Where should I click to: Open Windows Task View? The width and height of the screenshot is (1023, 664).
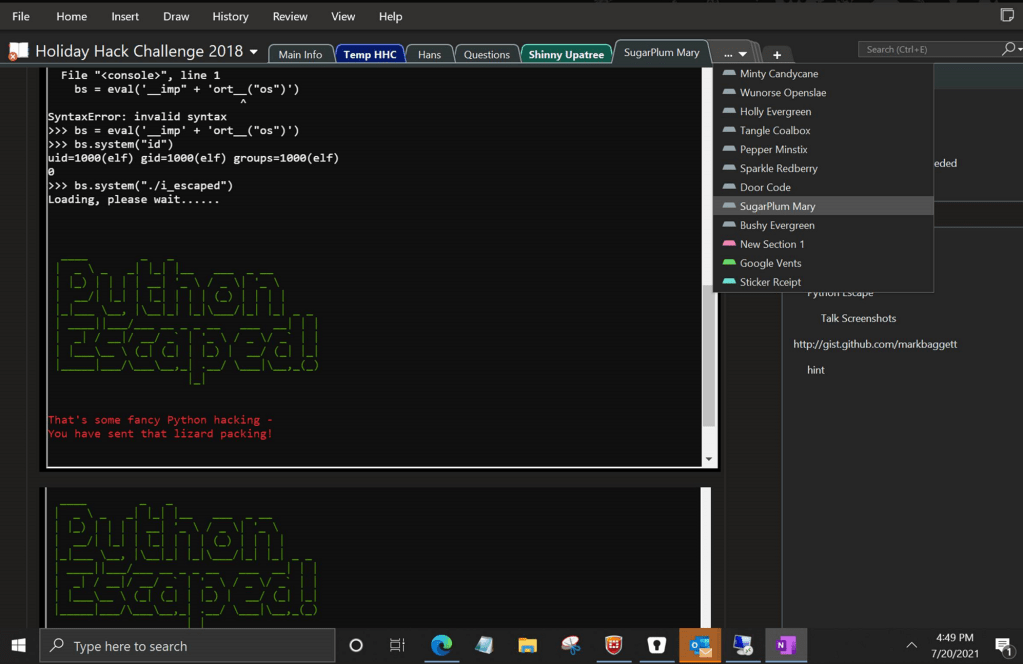[x=397, y=645]
